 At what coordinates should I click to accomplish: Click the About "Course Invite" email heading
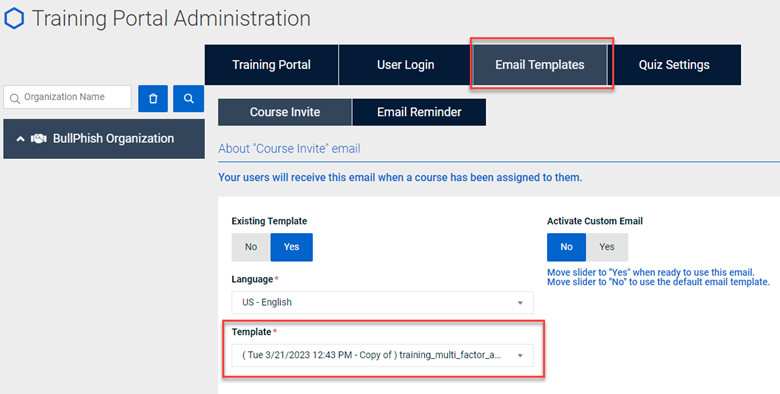click(x=289, y=149)
